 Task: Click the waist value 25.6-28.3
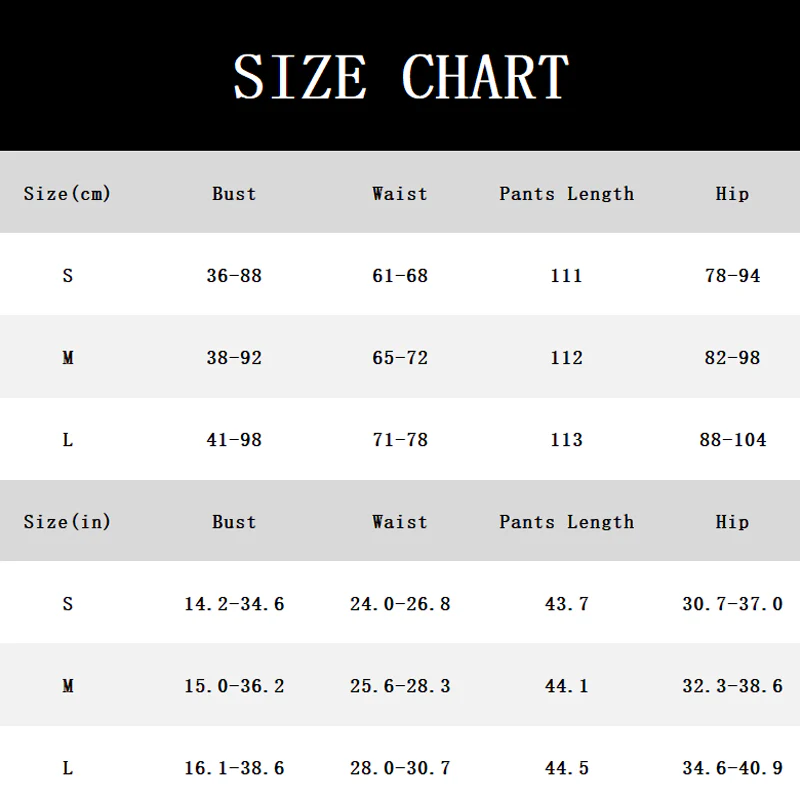tap(400, 686)
